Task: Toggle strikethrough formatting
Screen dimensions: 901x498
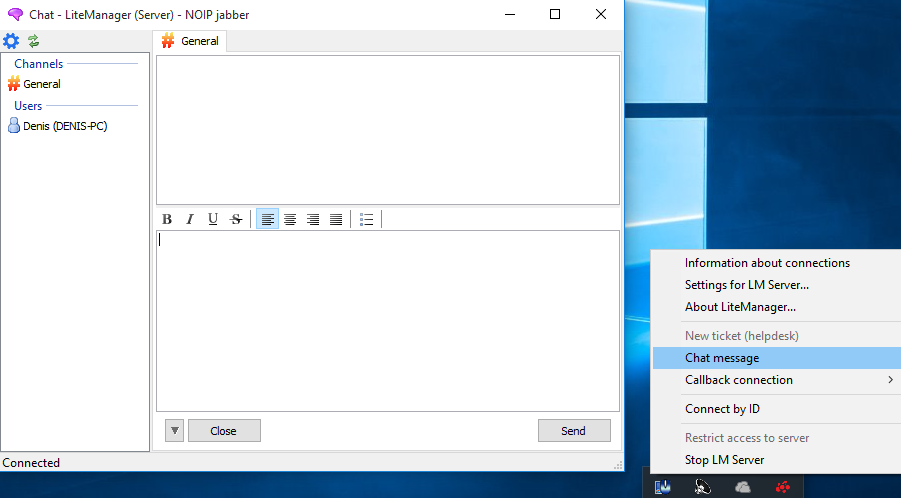Action: point(236,219)
